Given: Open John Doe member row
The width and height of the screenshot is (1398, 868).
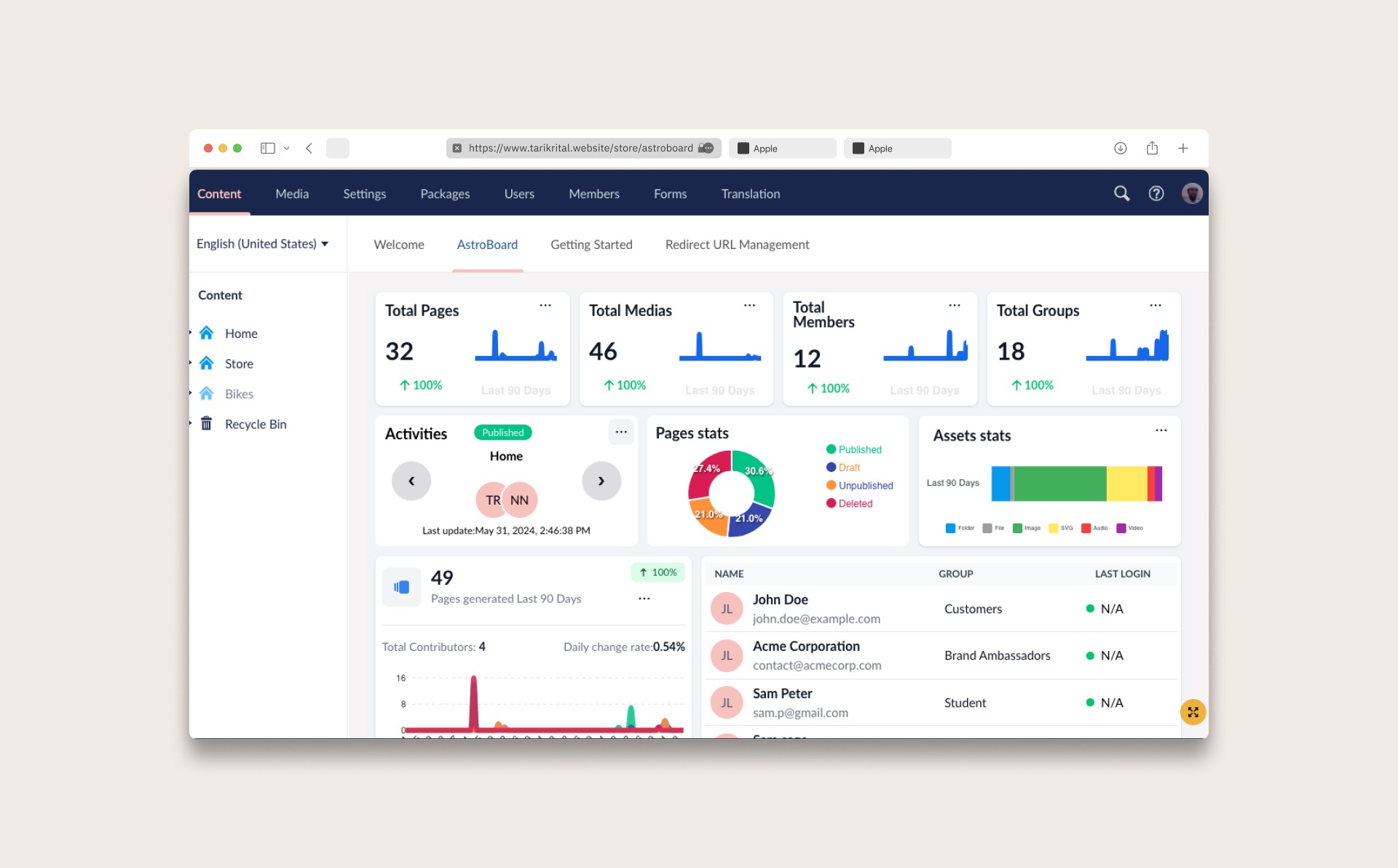Looking at the screenshot, I should pyautogui.click(x=941, y=609).
